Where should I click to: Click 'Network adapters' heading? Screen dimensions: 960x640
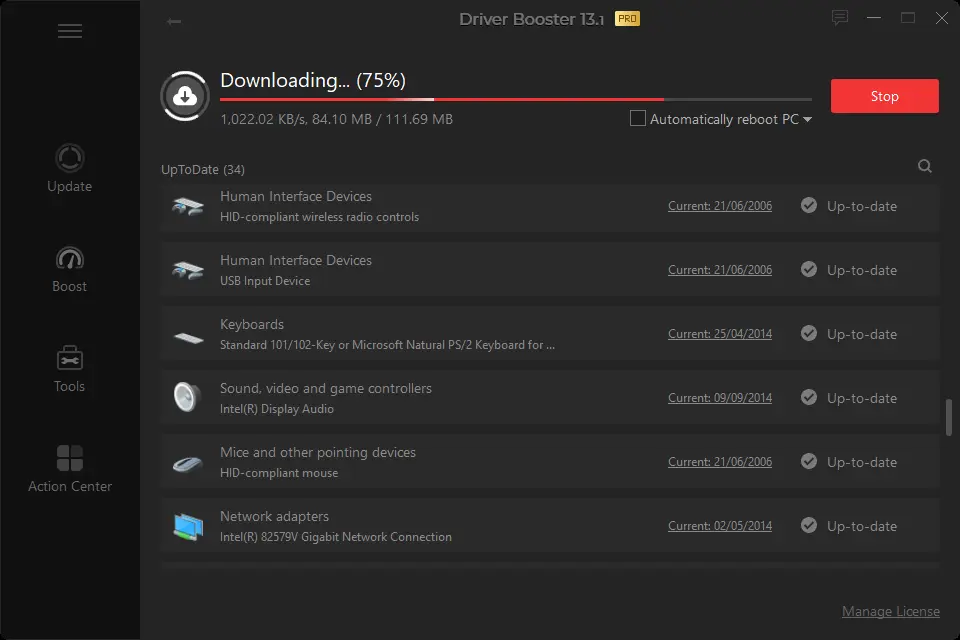pyautogui.click(x=274, y=516)
